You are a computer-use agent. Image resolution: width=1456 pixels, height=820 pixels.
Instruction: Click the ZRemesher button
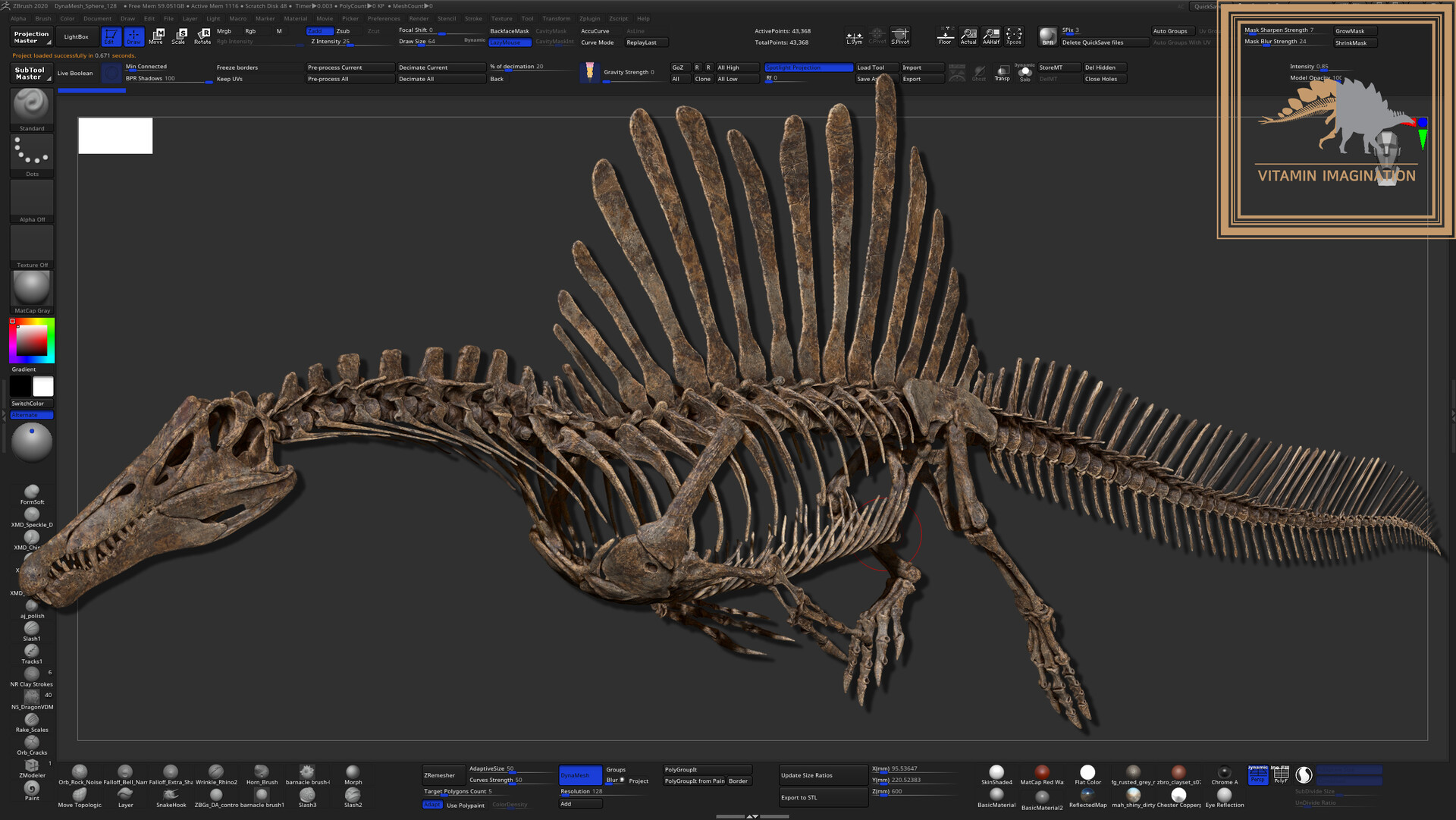click(443, 775)
